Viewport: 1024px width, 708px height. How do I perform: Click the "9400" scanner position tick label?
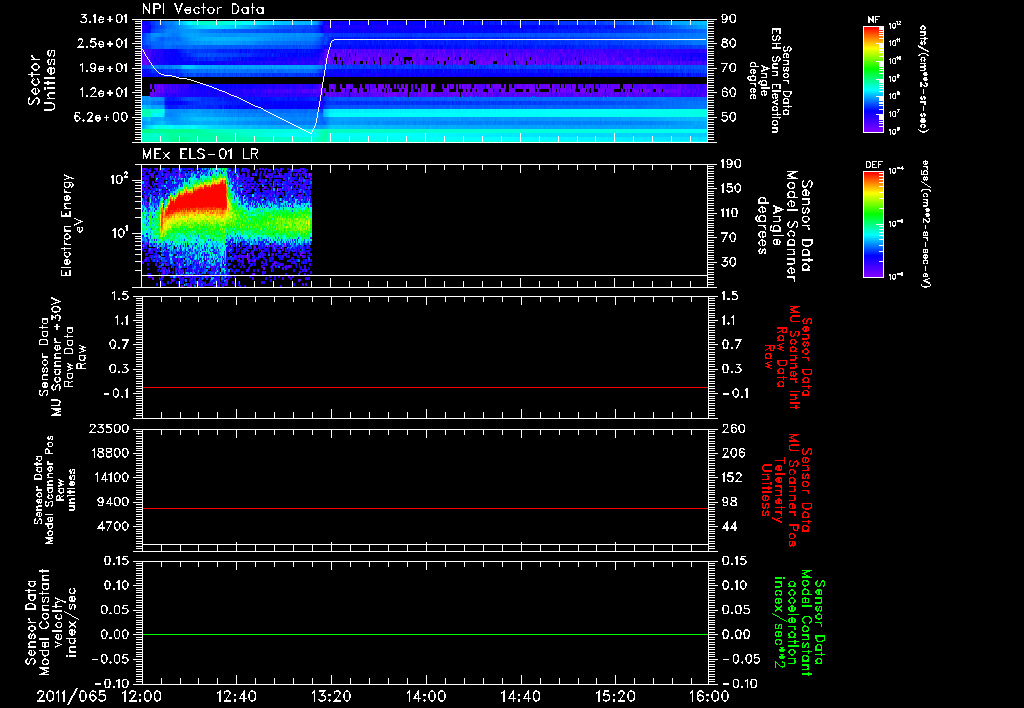click(113, 502)
